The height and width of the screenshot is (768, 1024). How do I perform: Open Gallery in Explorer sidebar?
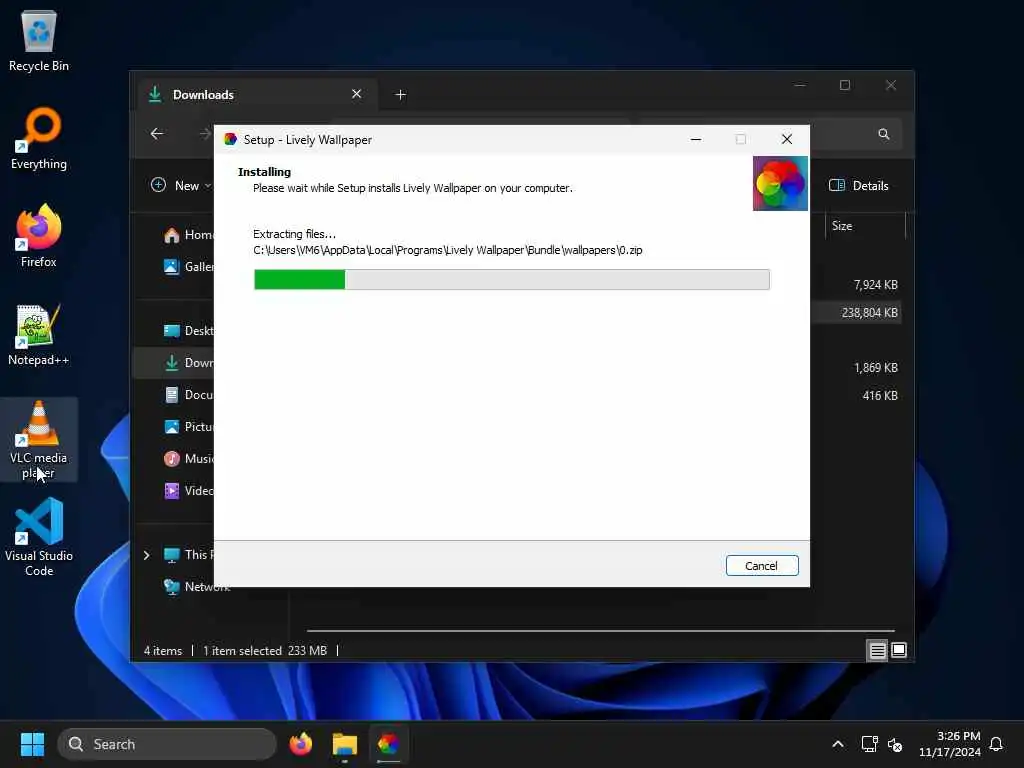(188, 266)
